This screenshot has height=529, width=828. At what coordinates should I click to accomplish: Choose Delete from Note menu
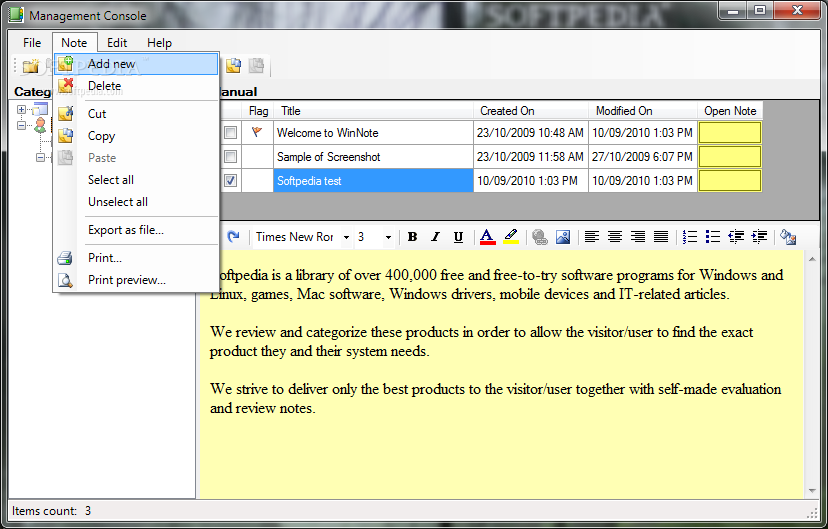pos(136,86)
